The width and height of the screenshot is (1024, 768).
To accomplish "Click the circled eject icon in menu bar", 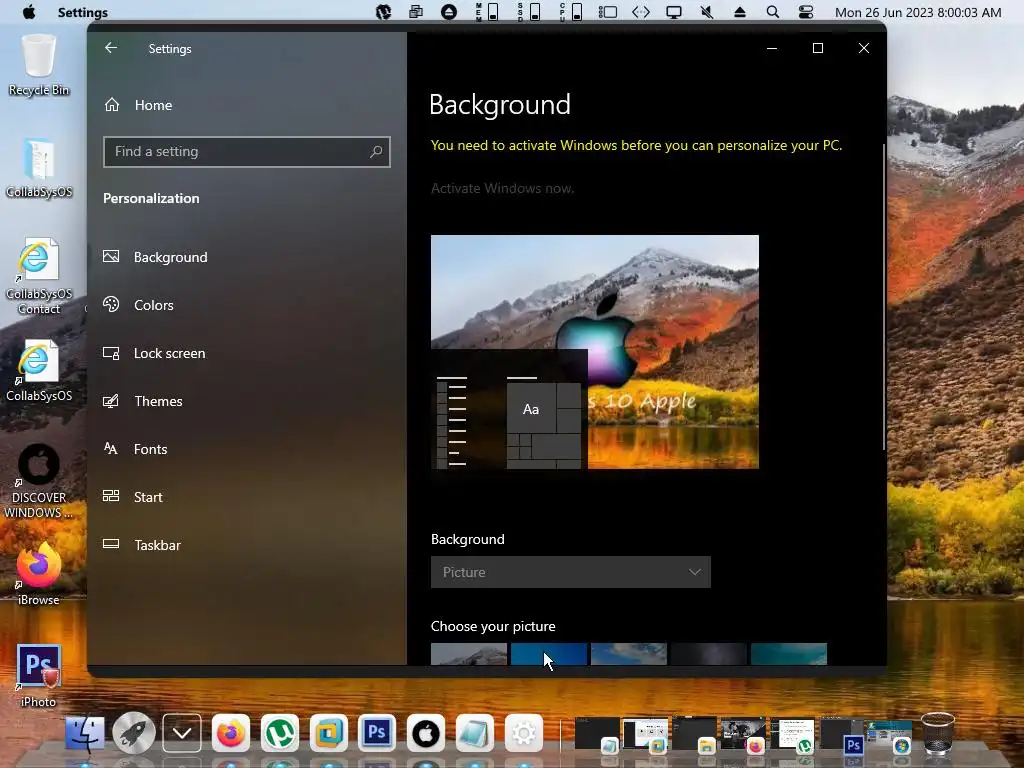I will [449, 12].
